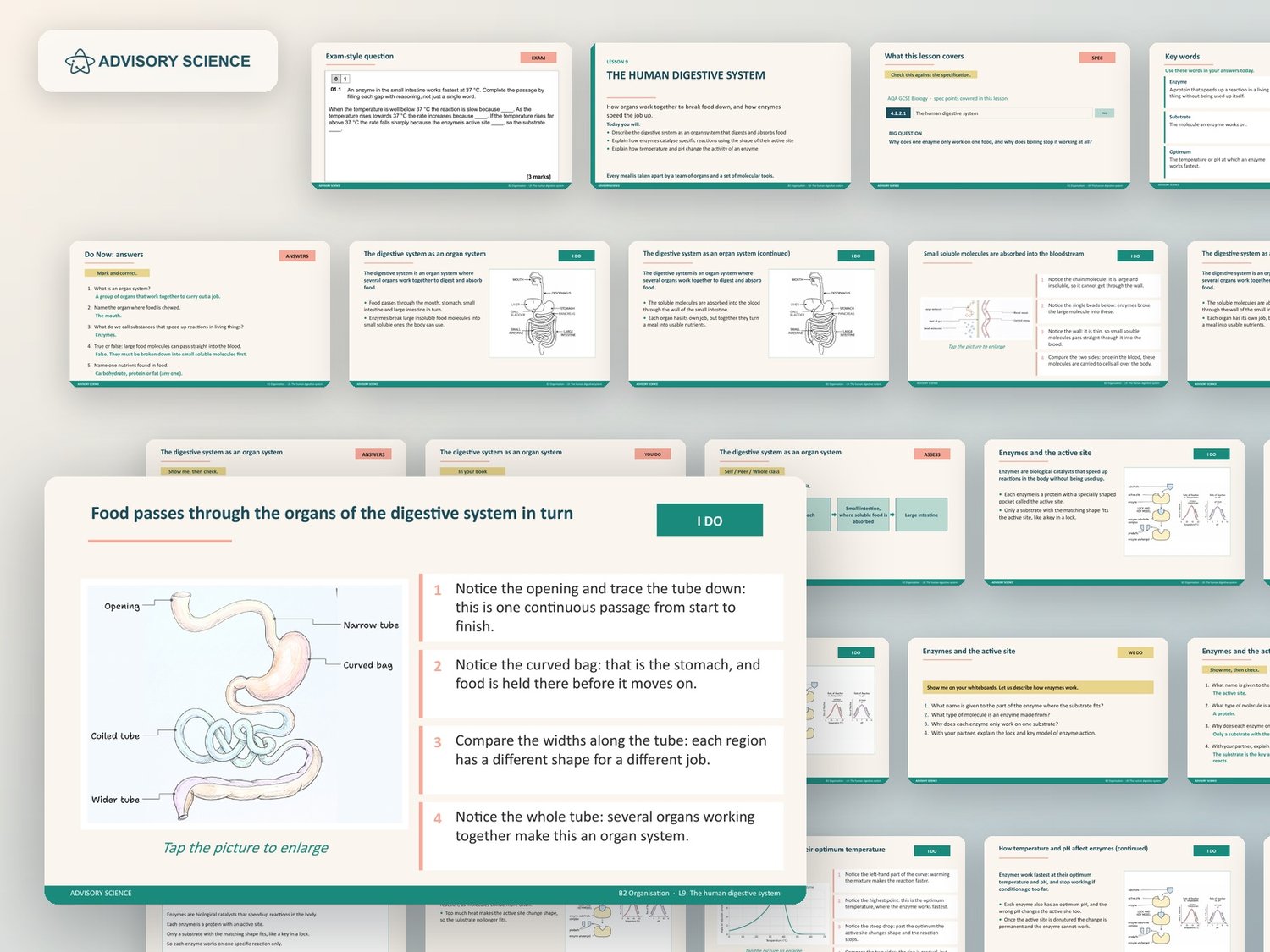Open the Human Digestive System title slide

pyautogui.click(x=721, y=116)
